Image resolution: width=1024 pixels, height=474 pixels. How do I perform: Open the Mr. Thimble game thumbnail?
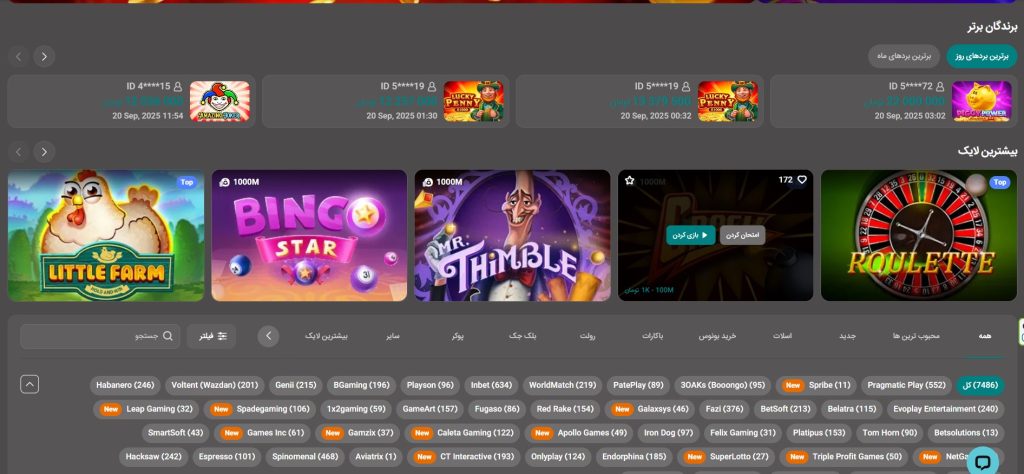tap(513, 236)
